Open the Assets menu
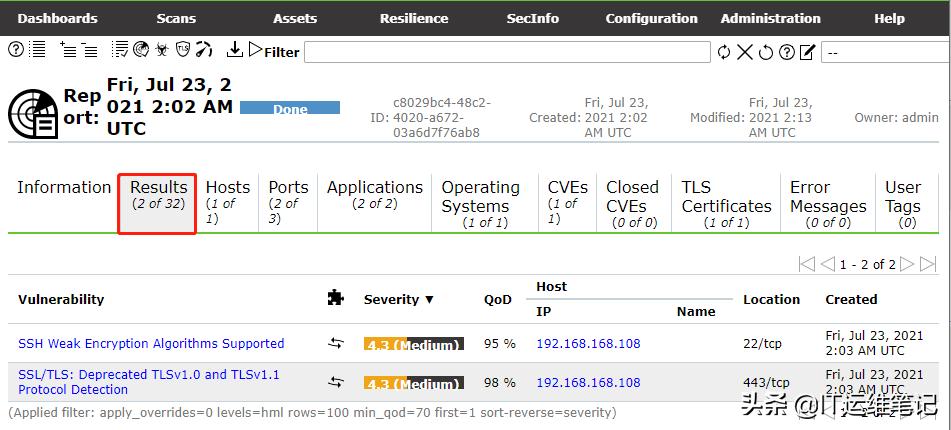 coord(295,18)
